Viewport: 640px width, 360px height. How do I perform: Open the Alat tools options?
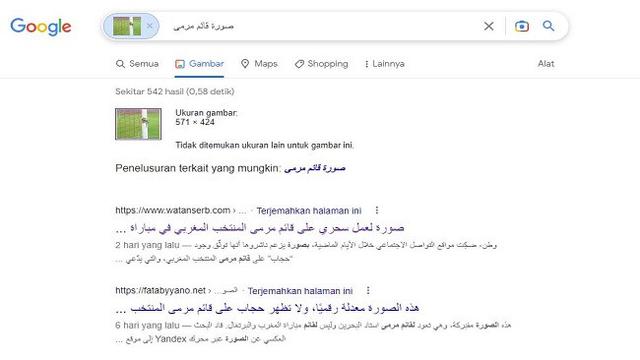click(x=546, y=64)
